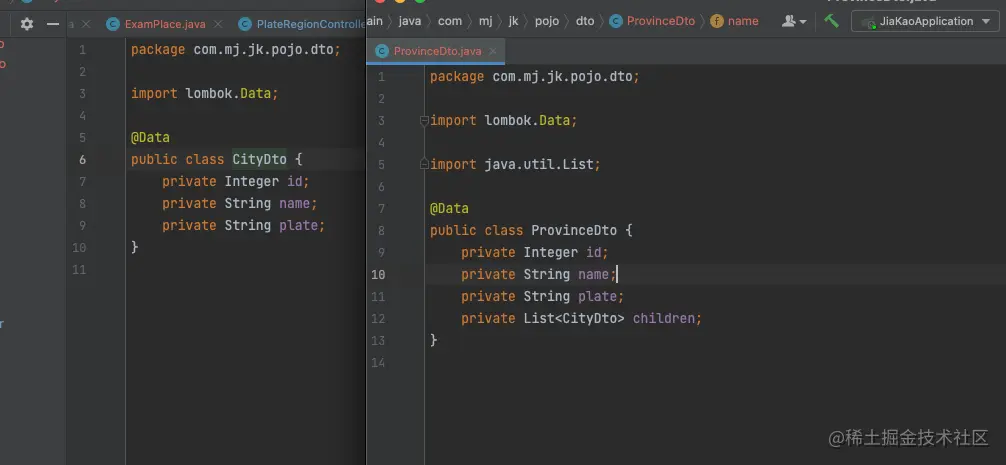Click the ProvinceDto.java tab class icon
The image size is (1006, 465).
point(382,51)
